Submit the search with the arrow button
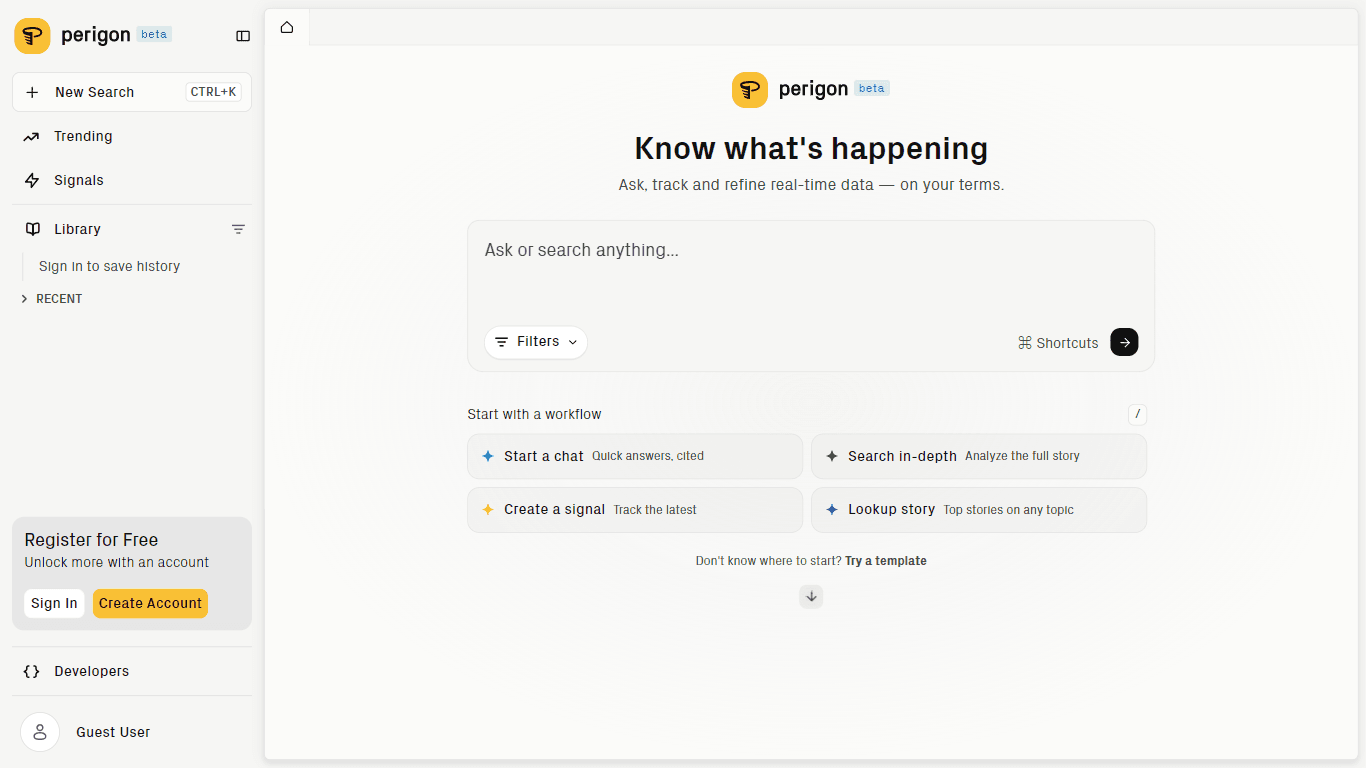Image resolution: width=1366 pixels, height=768 pixels. click(1124, 342)
